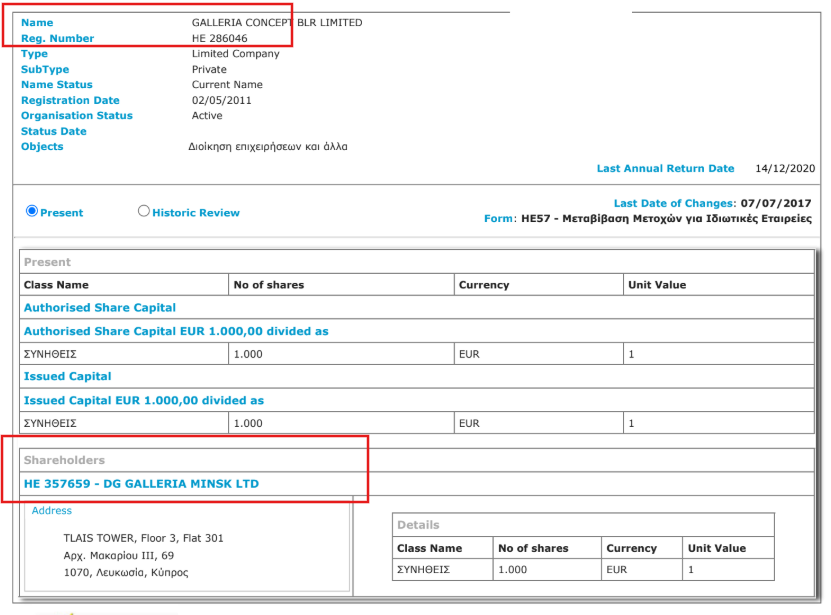Click the Organisation Status label
The height and width of the screenshot is (615, 831).
tap(76, 116)
